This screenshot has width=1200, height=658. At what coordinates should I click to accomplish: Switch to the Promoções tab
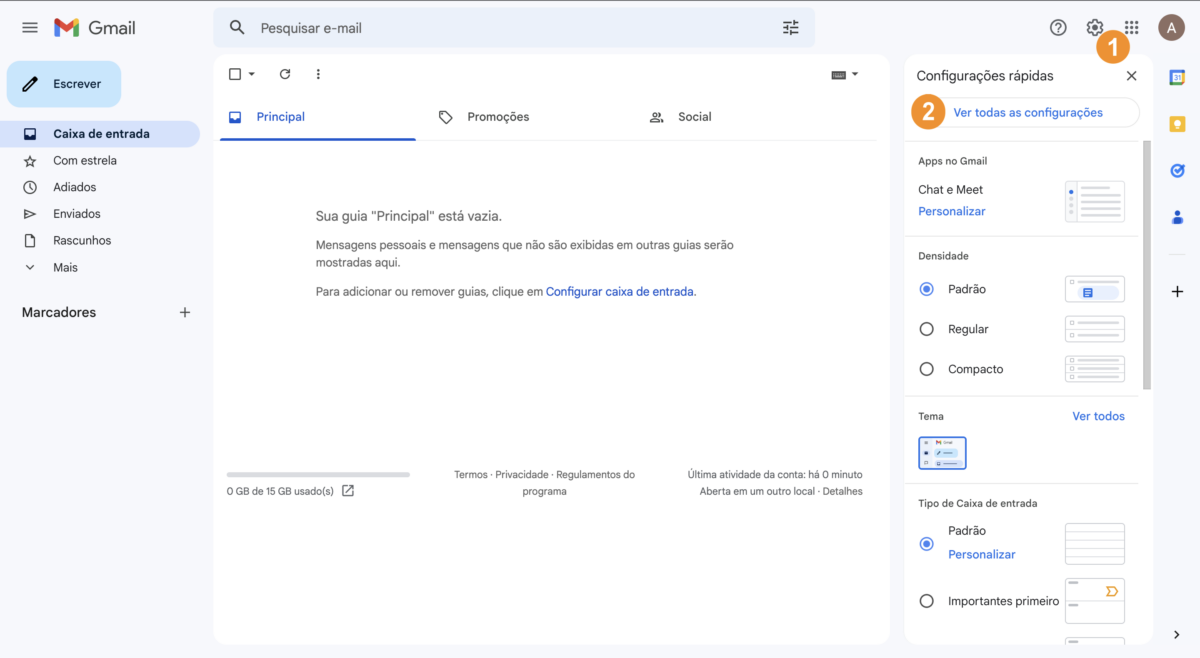coord(497,117)
